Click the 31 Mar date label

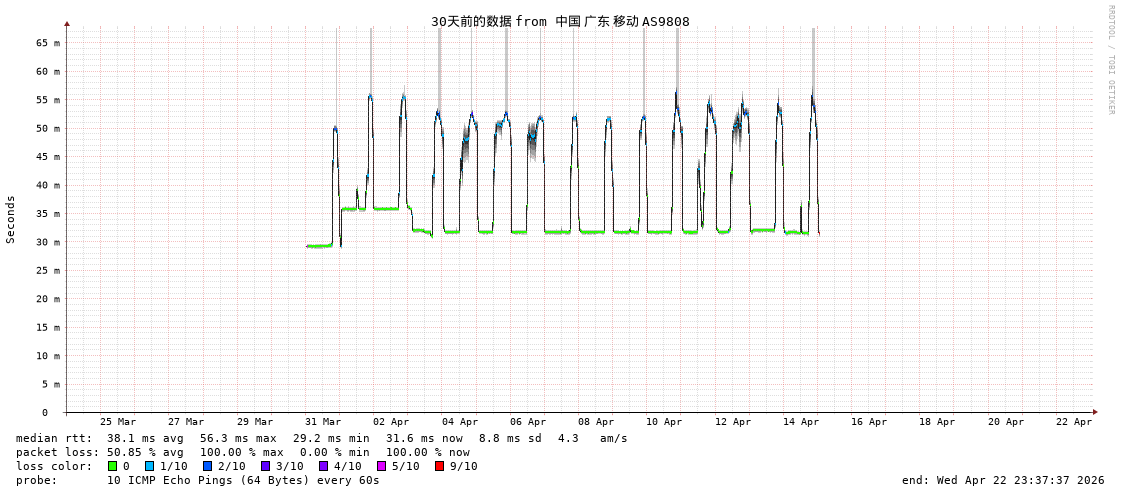323,422
